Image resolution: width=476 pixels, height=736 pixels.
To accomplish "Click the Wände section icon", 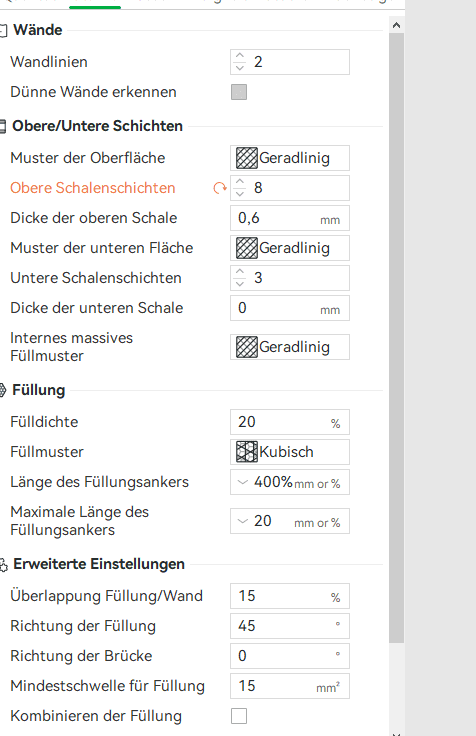I will click(3, 31).
